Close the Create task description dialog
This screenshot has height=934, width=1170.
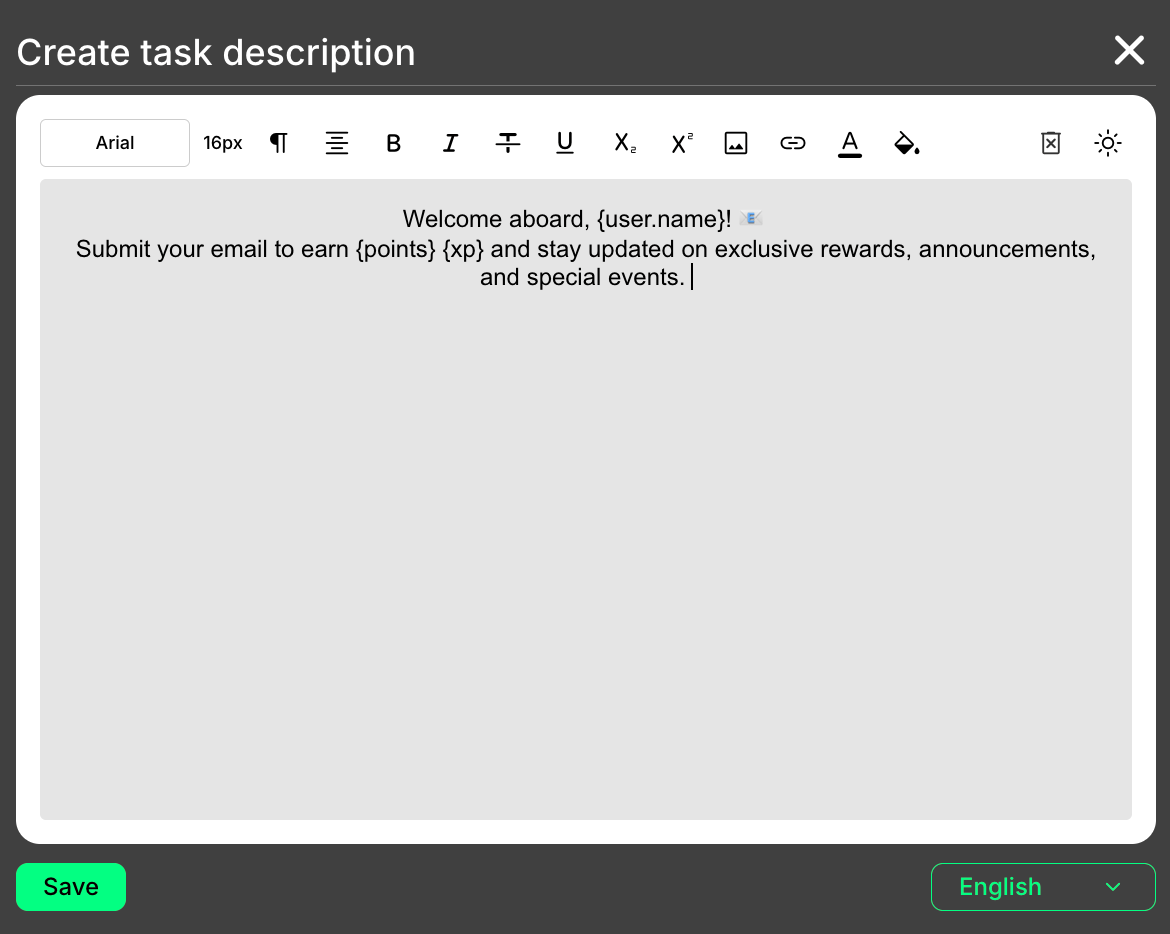tap(1129, 51)
